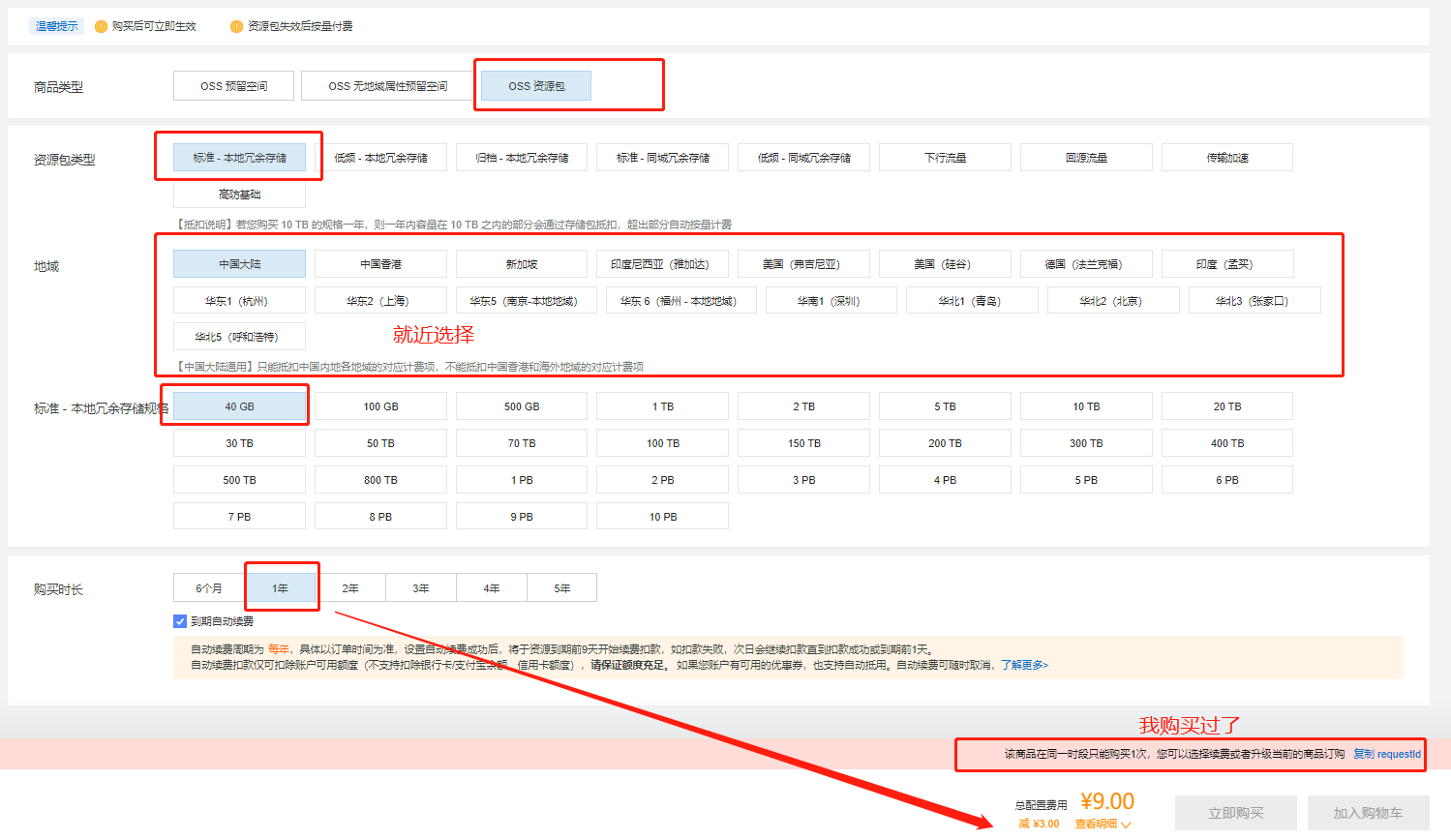This screenshot has height=840, width=1451.
Task: Pick 印度（孟买） region
Action: point(1227,264)
